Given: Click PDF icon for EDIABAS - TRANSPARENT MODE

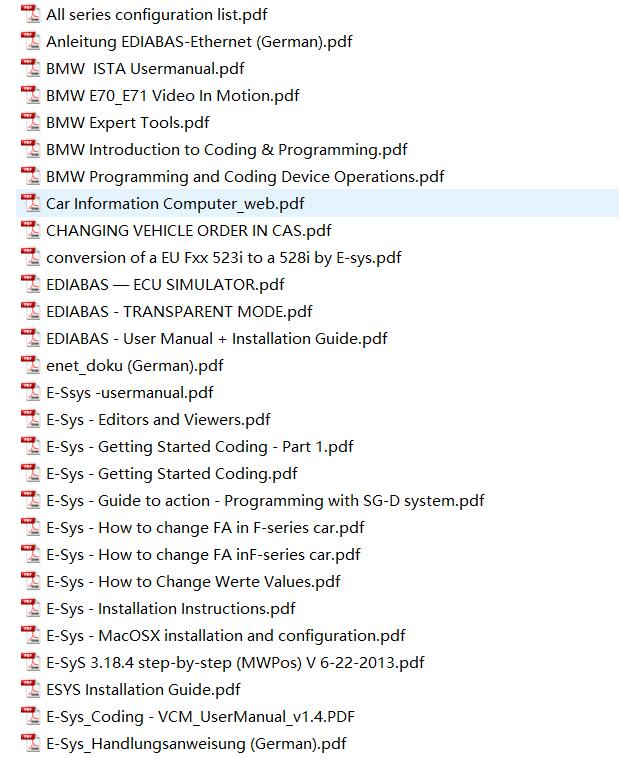Looking at the screenshot, I should click(x=30, y=311).
